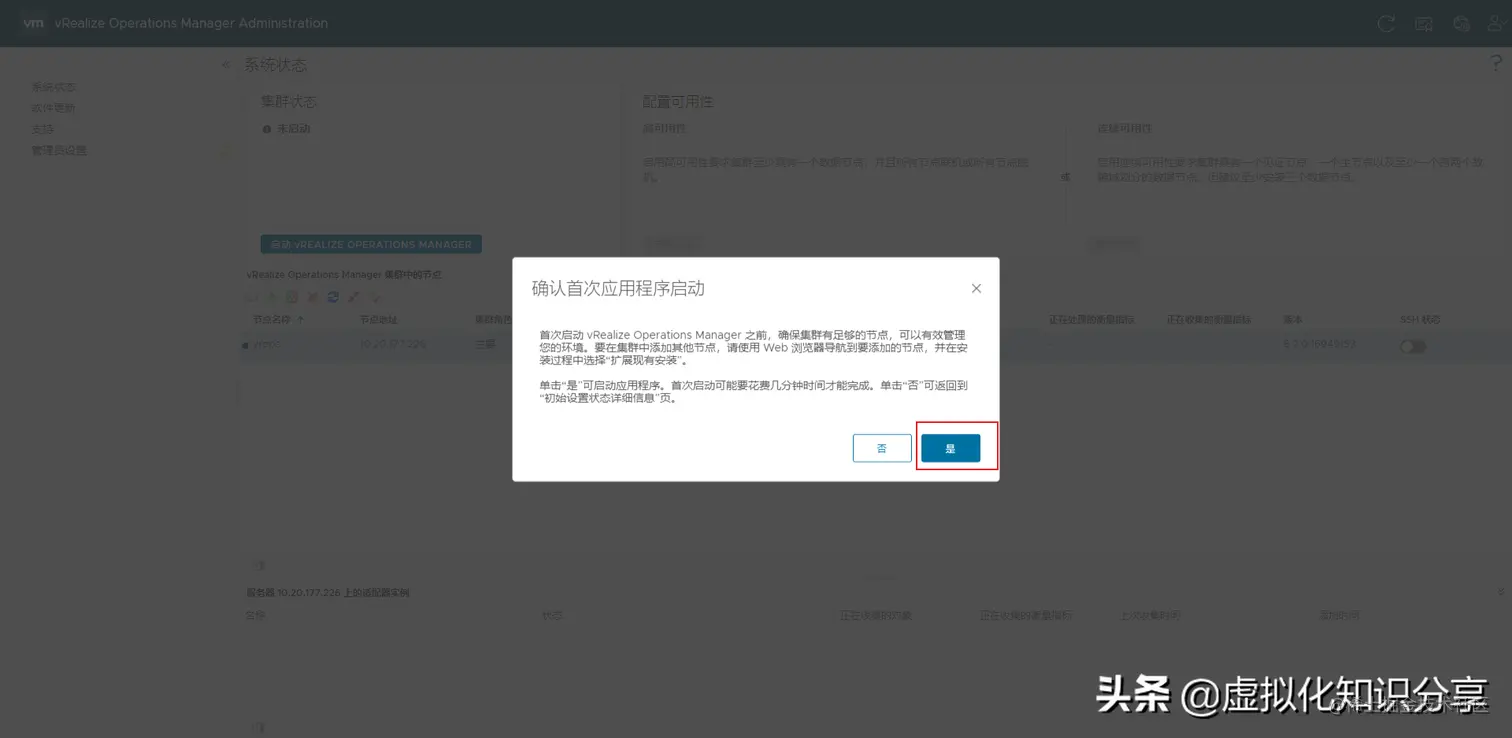Switch to 软件更新 in the sidebar
The image size is (1512, 738).
click(x=55, y=107)
